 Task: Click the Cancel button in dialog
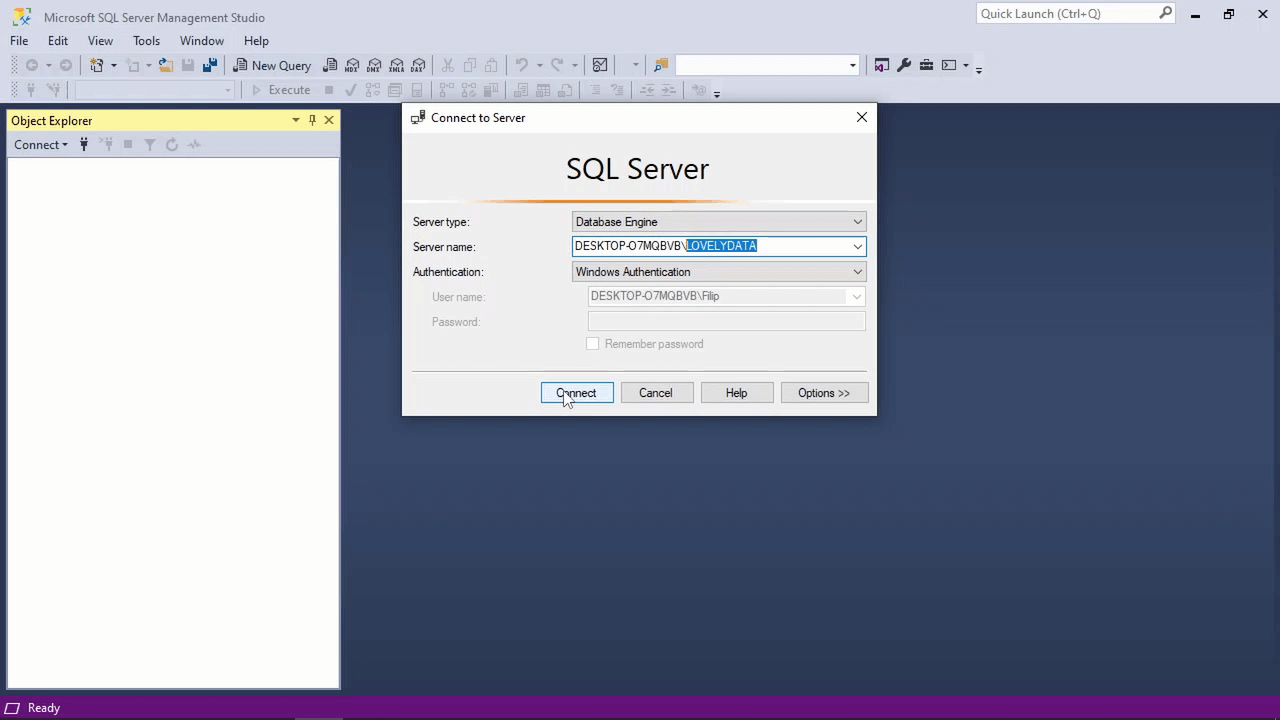click(656, 393)
